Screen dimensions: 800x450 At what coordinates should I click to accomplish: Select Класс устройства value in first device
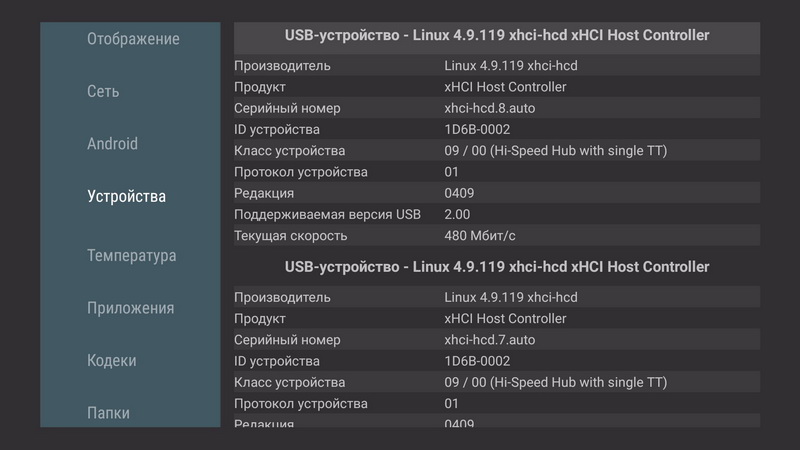tap(555, 151)
